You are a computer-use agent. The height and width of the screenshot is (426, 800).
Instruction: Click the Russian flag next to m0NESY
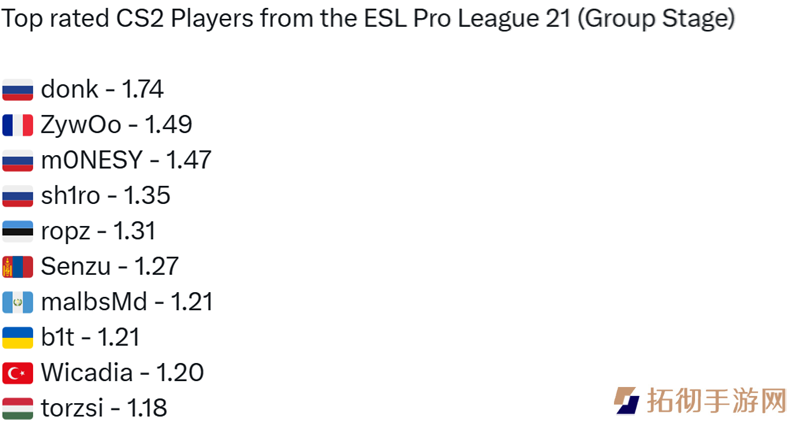click(17, 161)
